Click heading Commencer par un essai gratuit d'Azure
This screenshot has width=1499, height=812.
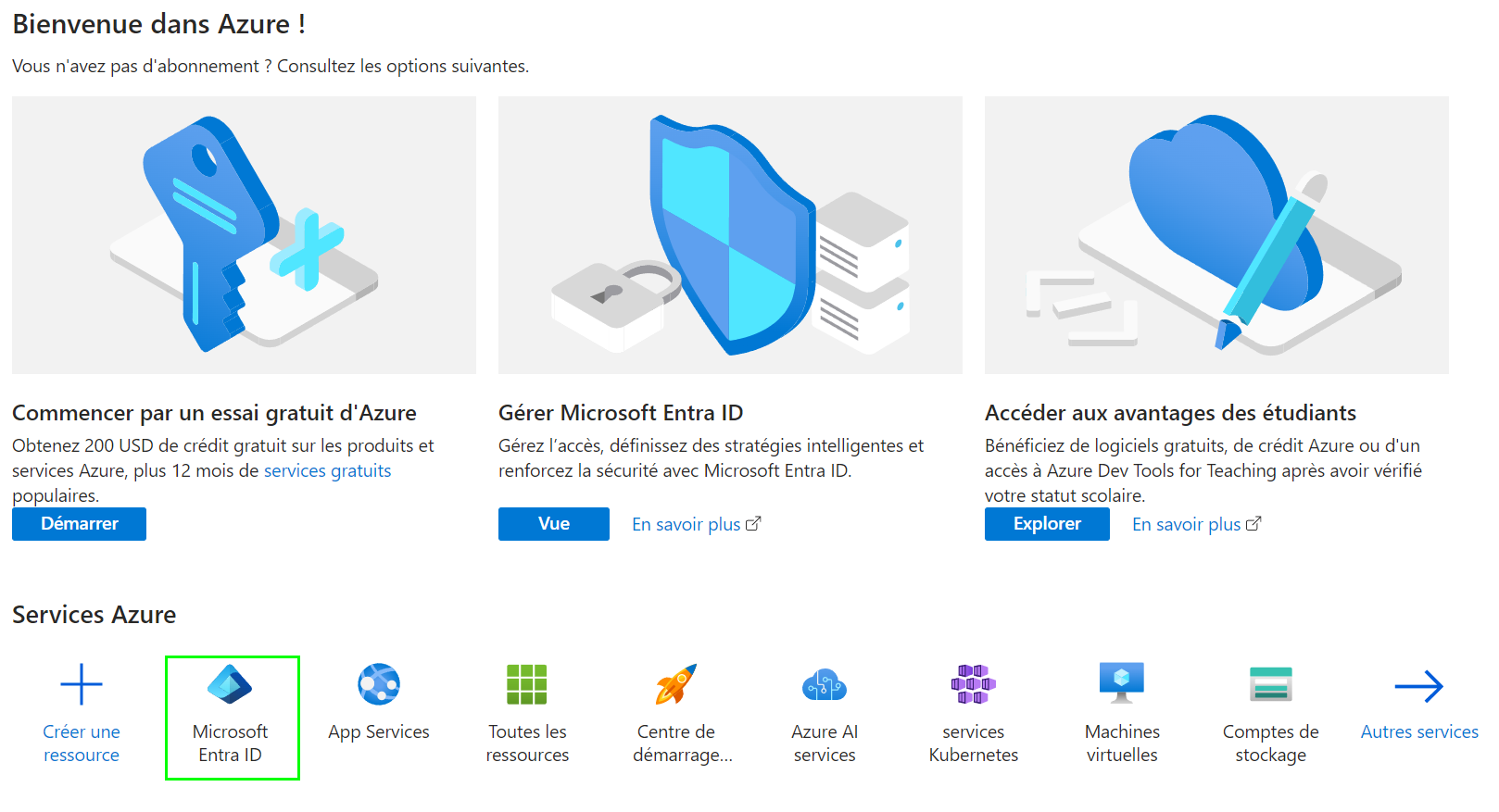(214, 413)
